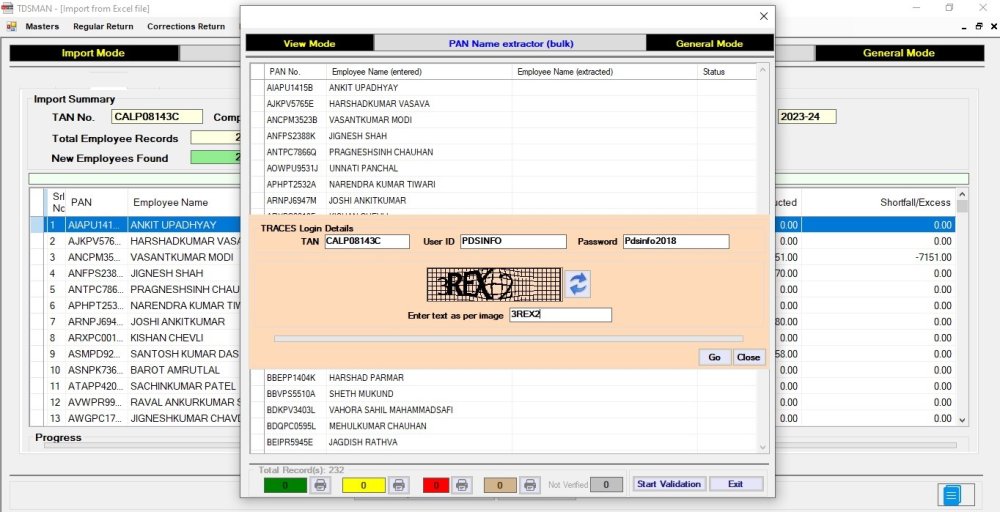Click the blue document icon in the main window

point(952,495)
